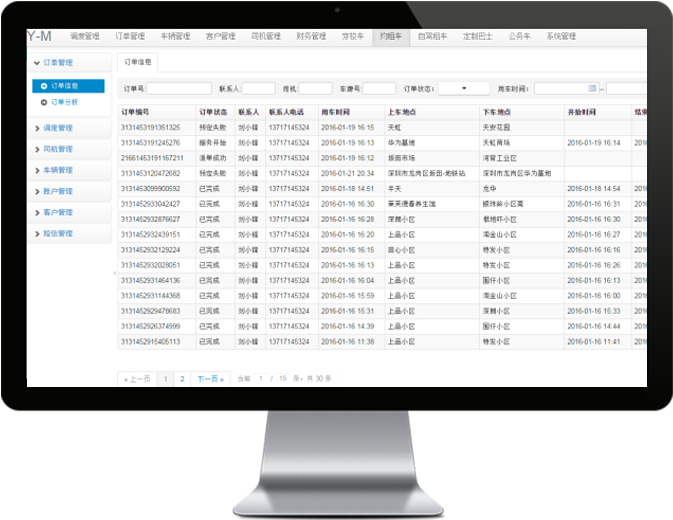
Task: Click the Y-M logo
Action: coord(40,36)
